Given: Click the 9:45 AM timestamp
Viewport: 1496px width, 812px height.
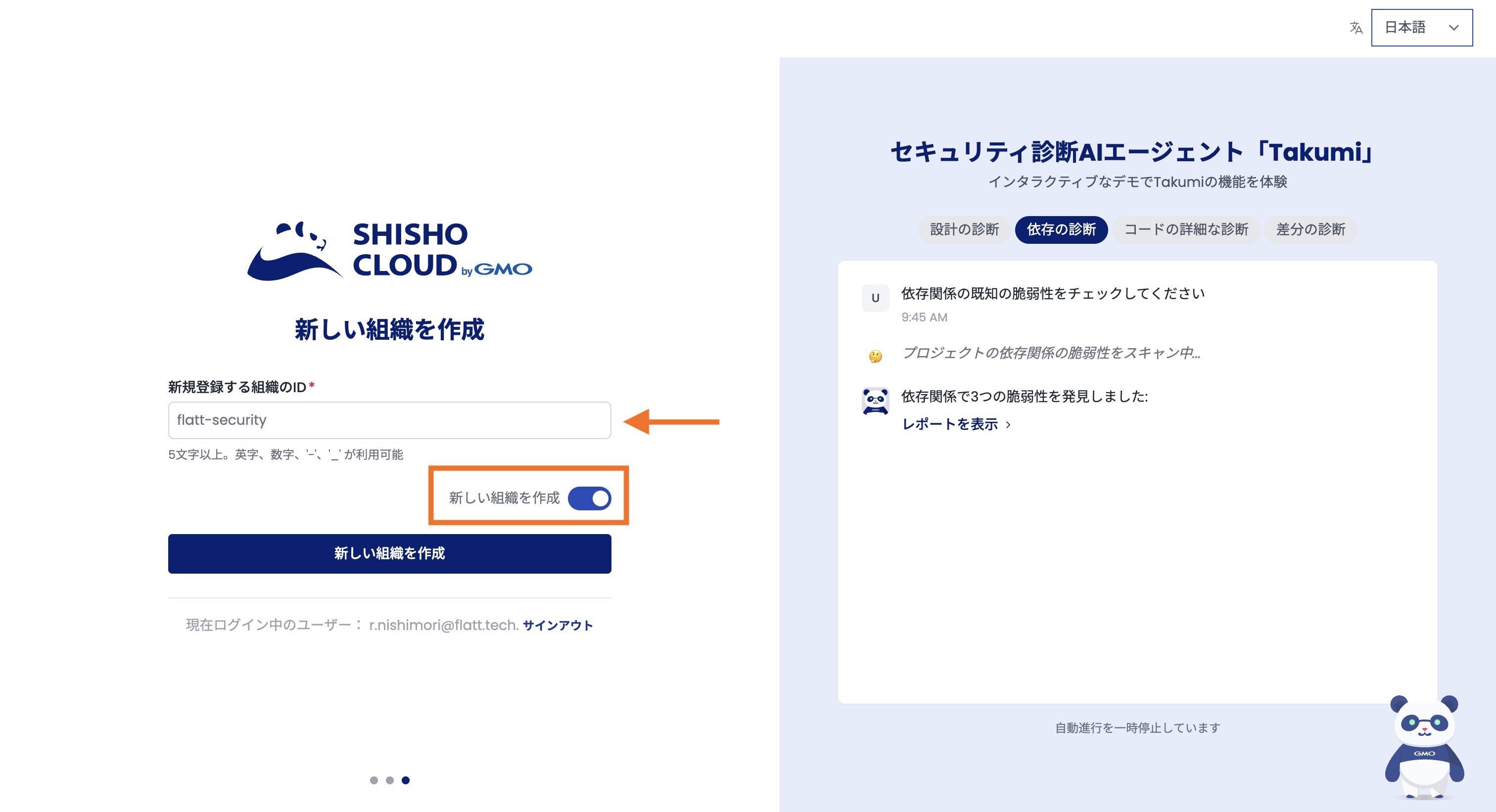Looking at the screenshot, I should pos(924,317).
